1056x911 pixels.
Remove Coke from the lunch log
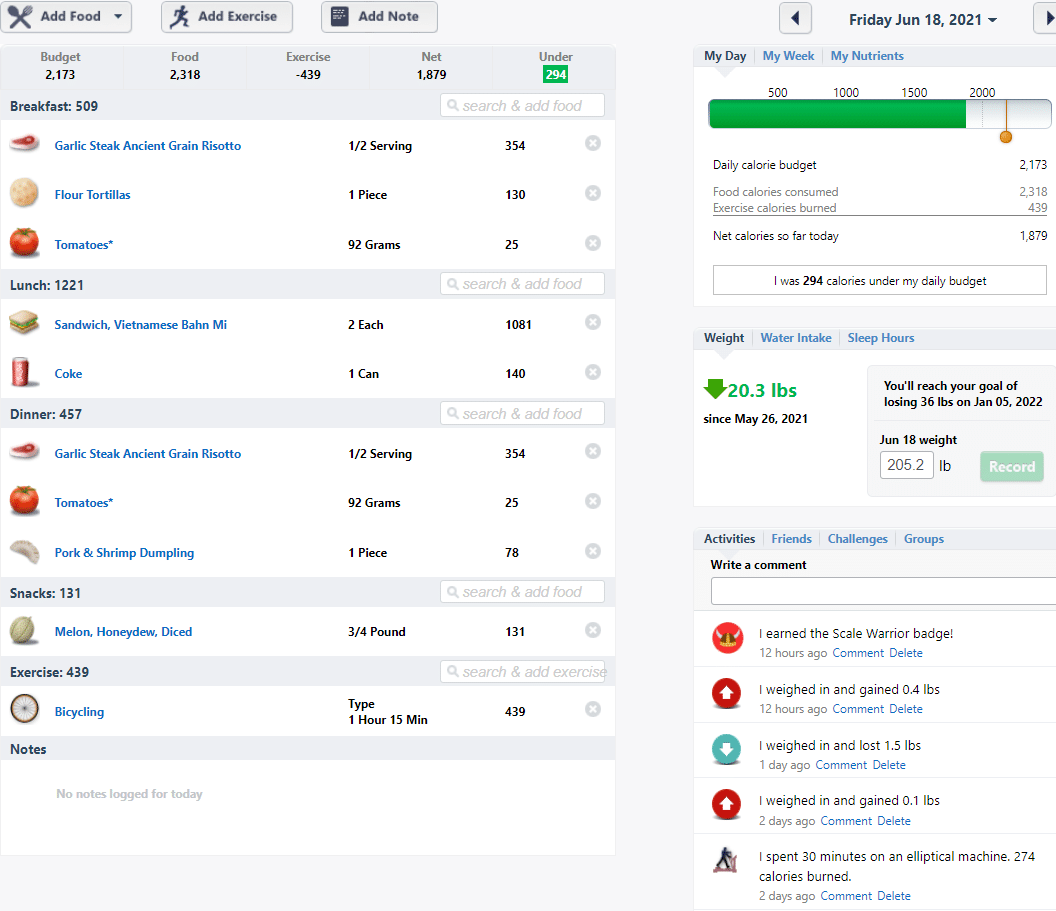coord(593,372)
